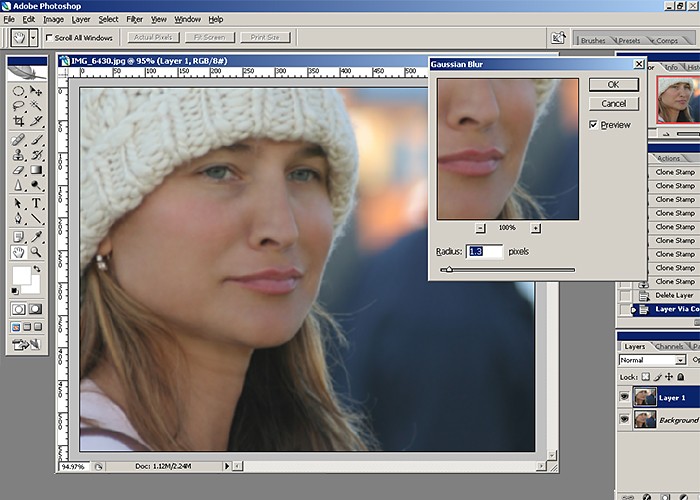Jump to ImageReady button
The width and height of the screenshot is (700, 500).
27,345
